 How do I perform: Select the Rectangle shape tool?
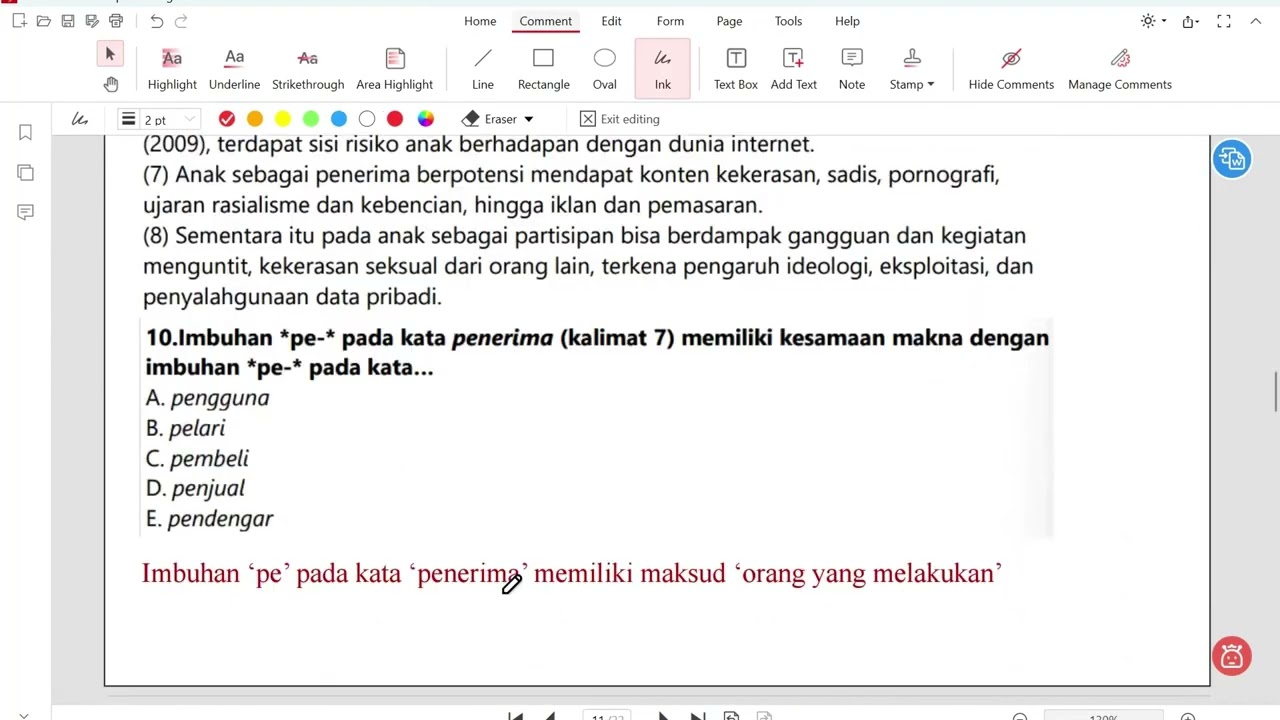coord(544,70)
